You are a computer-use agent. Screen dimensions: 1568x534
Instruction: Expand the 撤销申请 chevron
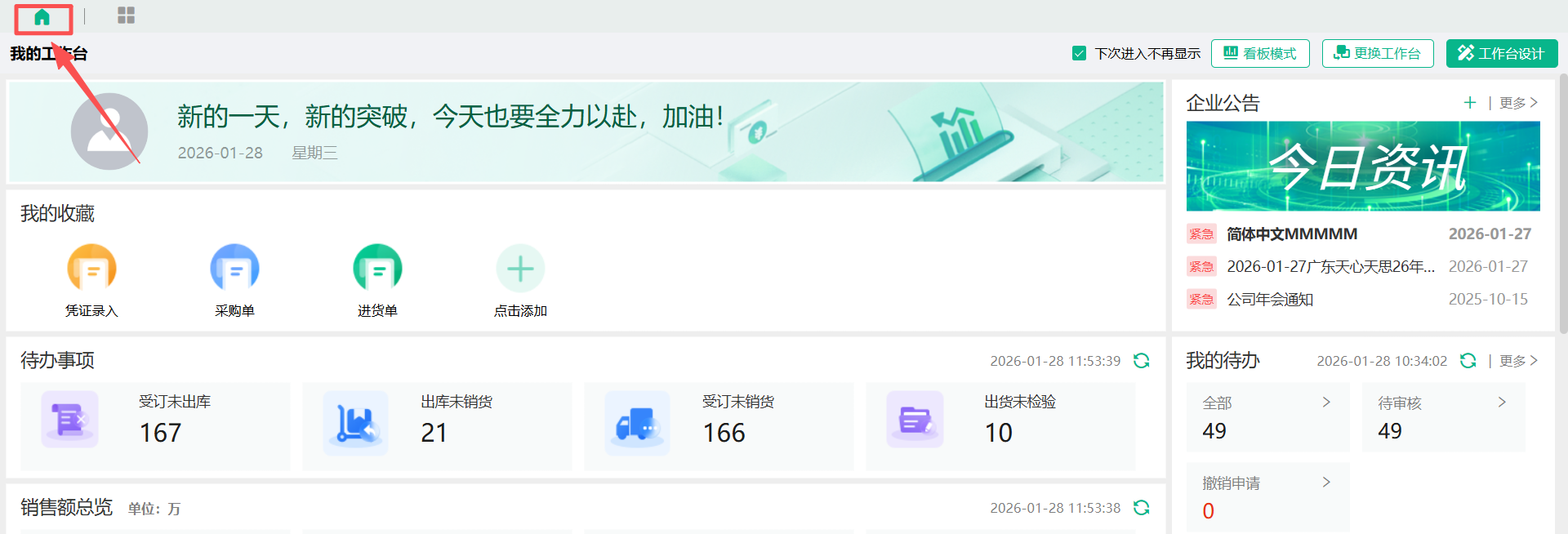tap(1326, 483)
